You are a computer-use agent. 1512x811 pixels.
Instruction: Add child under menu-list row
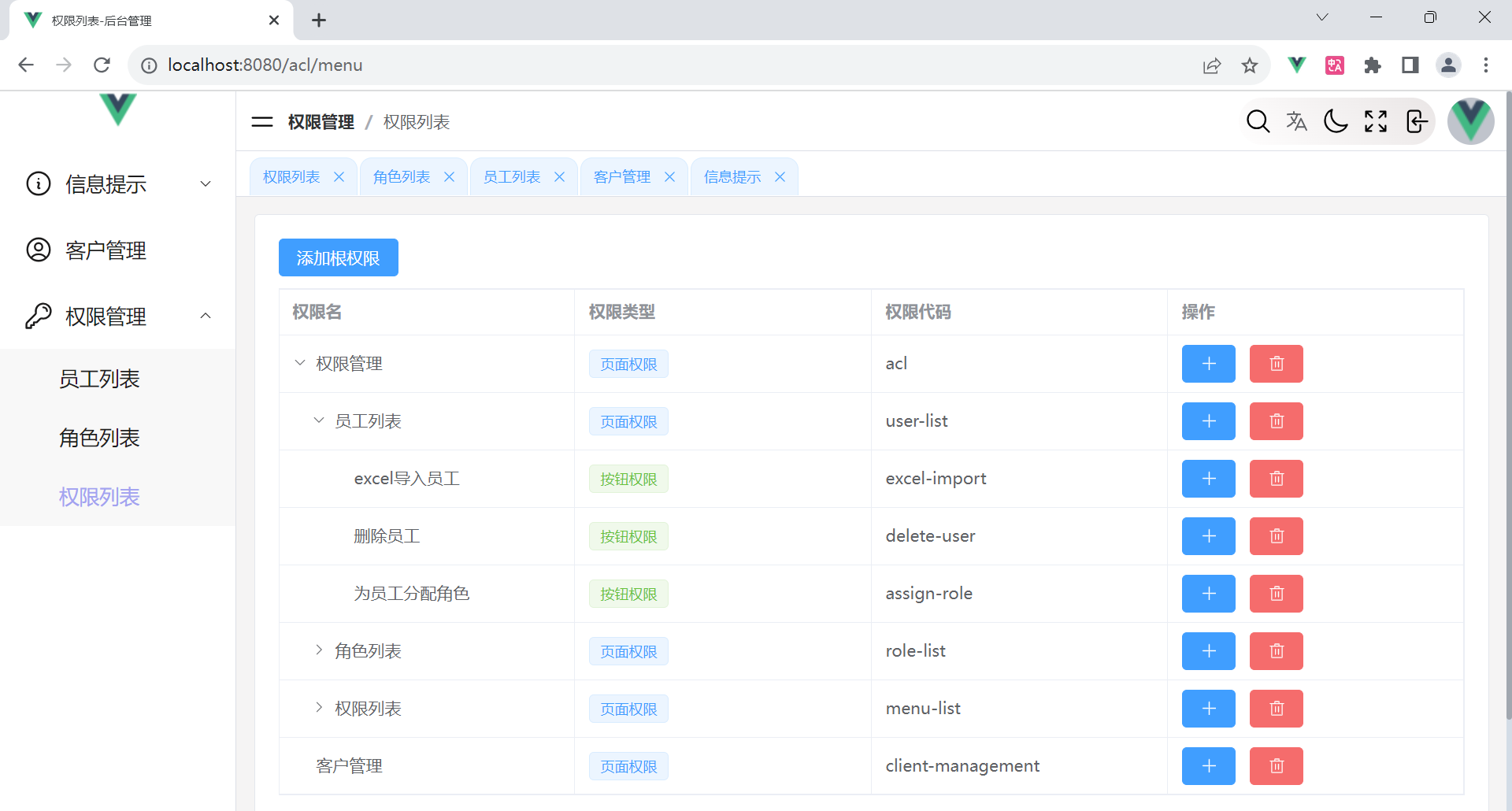[x=1209, y=709]
